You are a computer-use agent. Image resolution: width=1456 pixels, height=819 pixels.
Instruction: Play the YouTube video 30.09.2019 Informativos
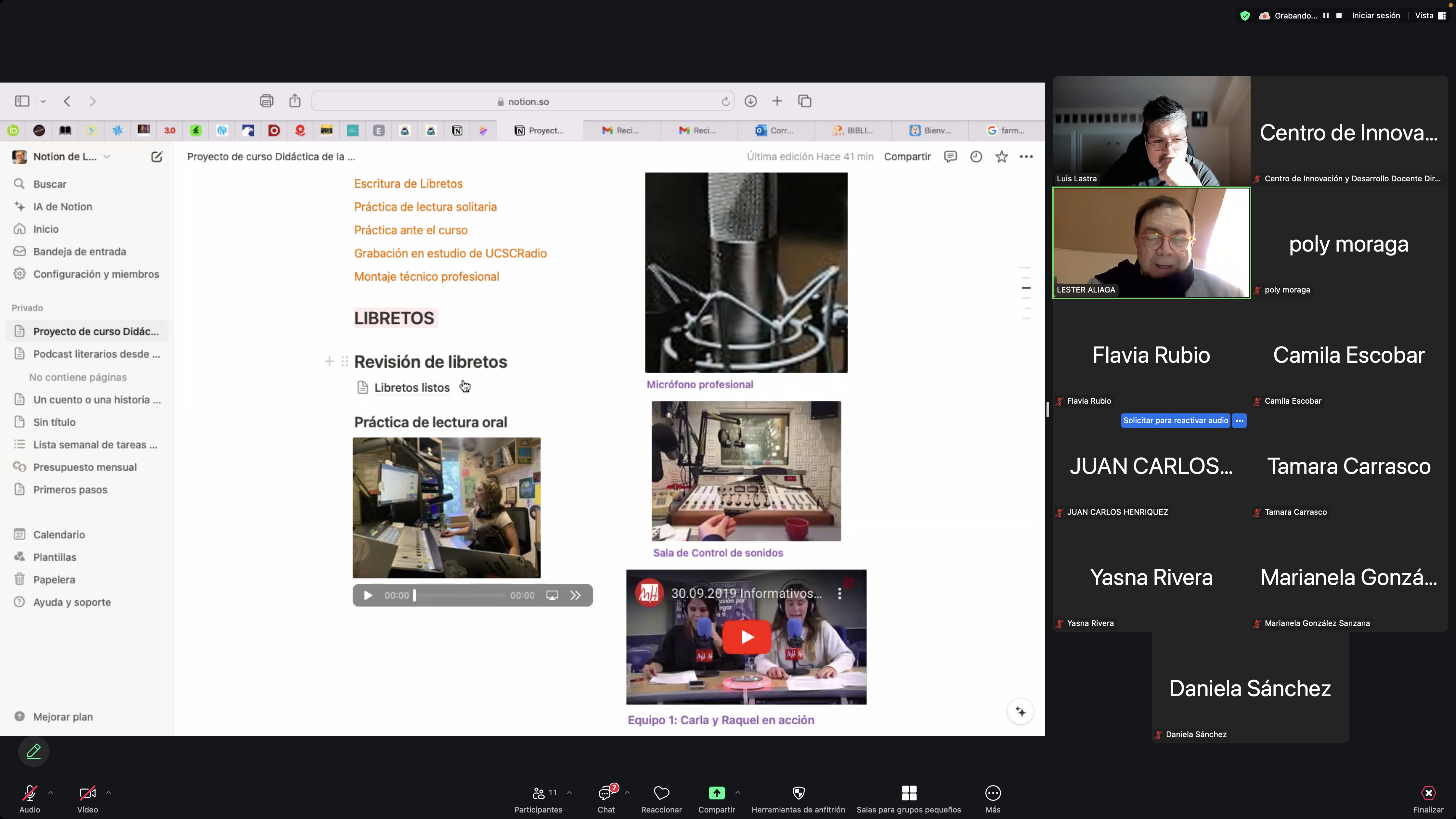[747, 637]
